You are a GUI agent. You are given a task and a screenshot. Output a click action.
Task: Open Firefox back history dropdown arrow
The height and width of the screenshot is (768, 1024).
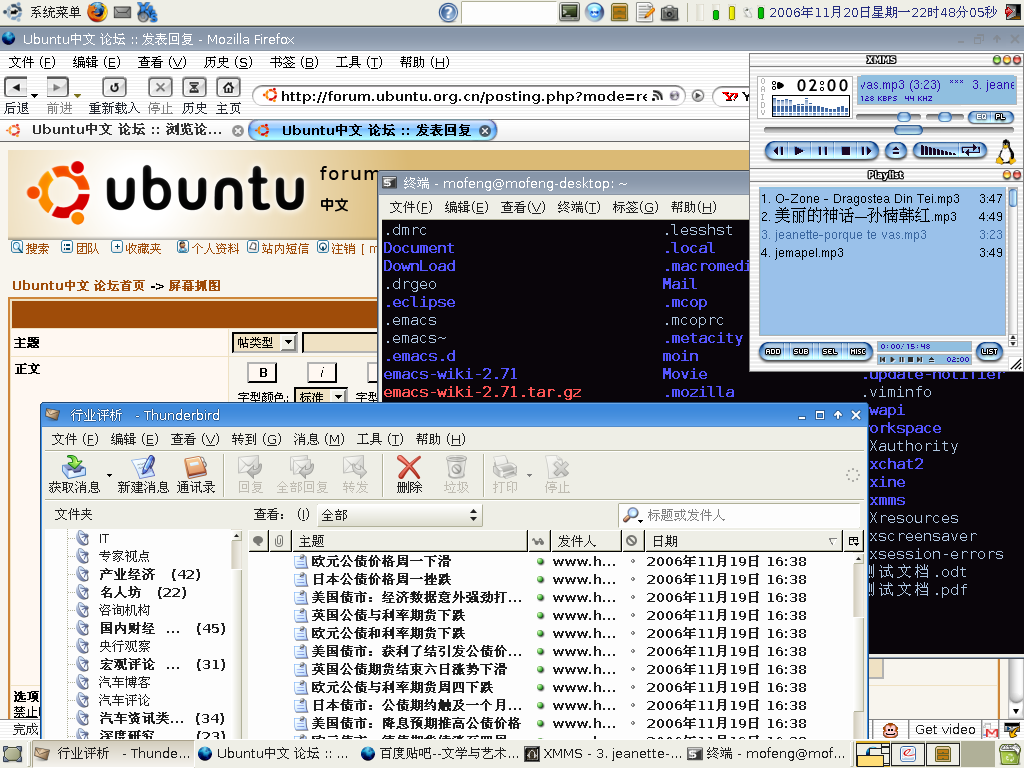[x=34, y=95]
